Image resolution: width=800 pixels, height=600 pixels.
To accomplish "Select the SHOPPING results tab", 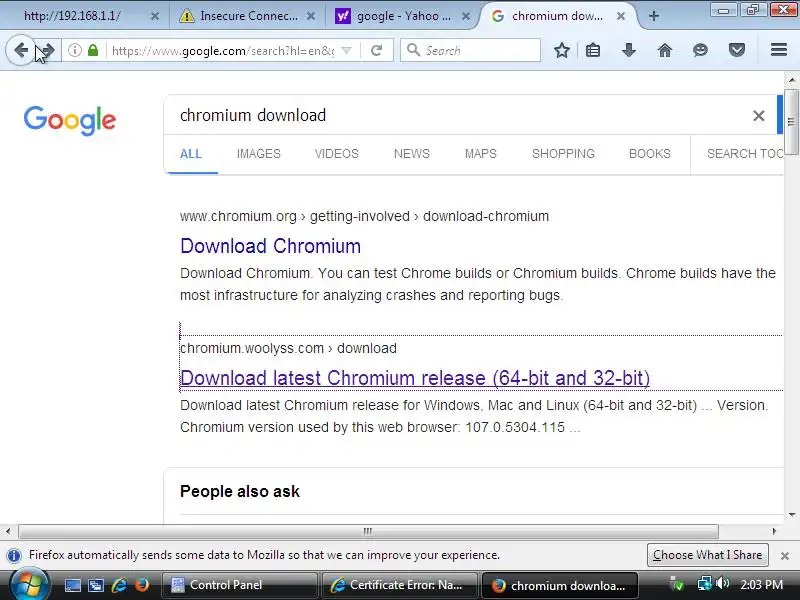I will pyautogui.click(x=563, y=154).
